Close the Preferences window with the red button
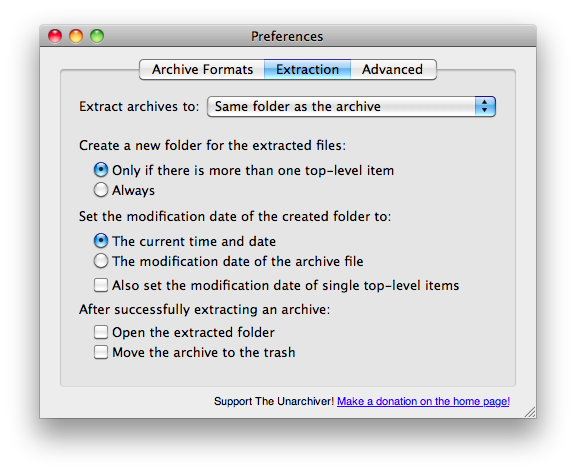This screenshot has width=576, height=473. [x=55, y=36]
